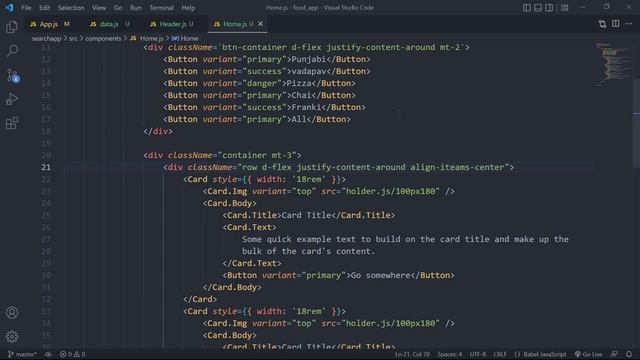
Task: Open the Search view in activity bar
Action: pos(12,51)
